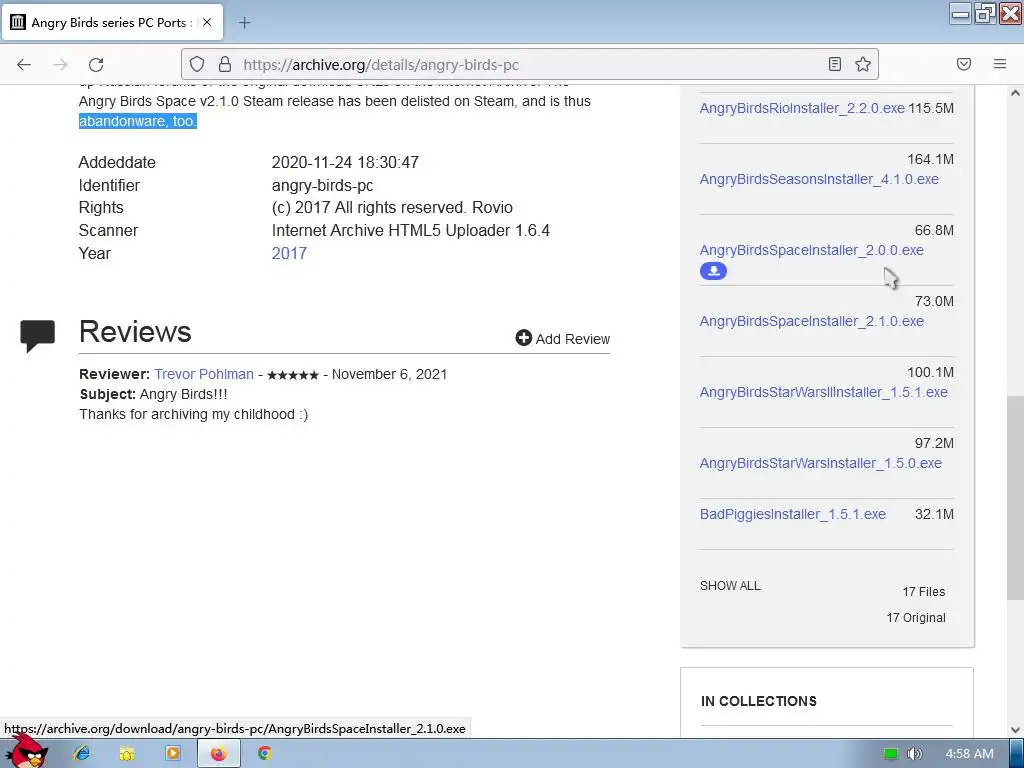Click the green network tray icon

(x=891, y=754)
